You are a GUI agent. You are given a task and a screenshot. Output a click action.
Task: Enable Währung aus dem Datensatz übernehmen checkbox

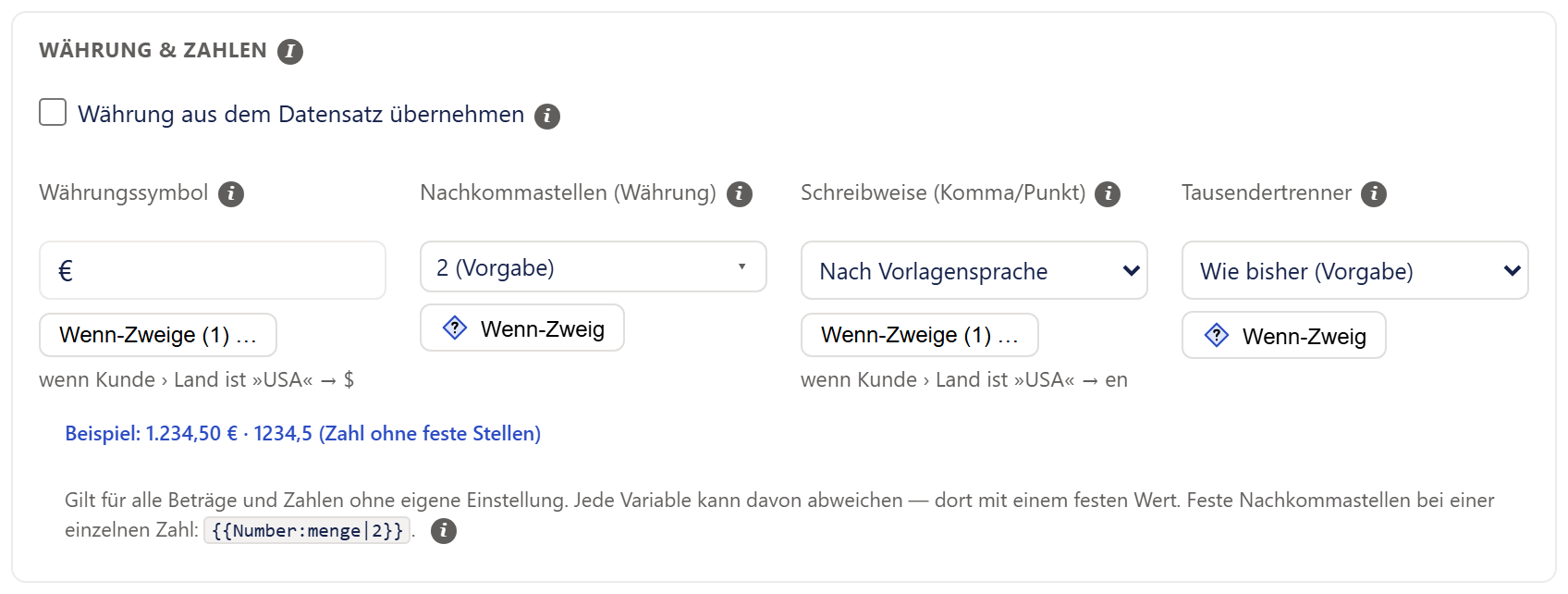point(53,113)
